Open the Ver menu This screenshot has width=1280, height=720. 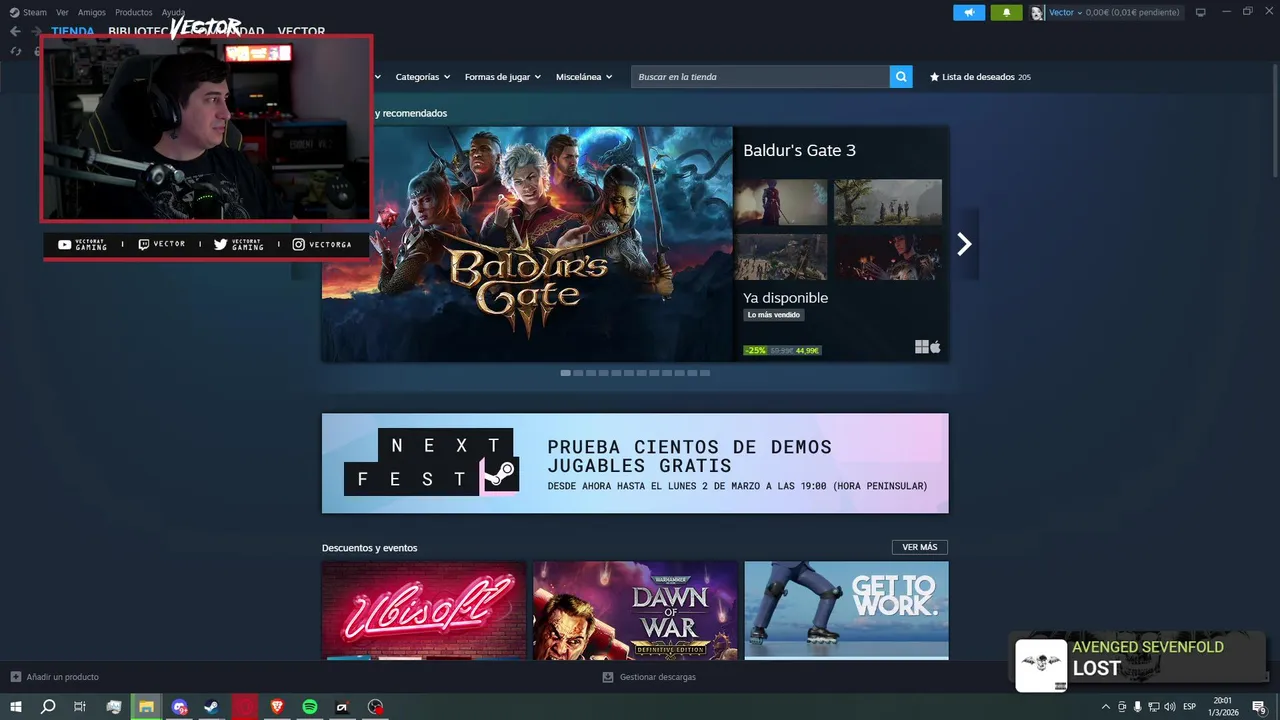click(x=62, y=12)
